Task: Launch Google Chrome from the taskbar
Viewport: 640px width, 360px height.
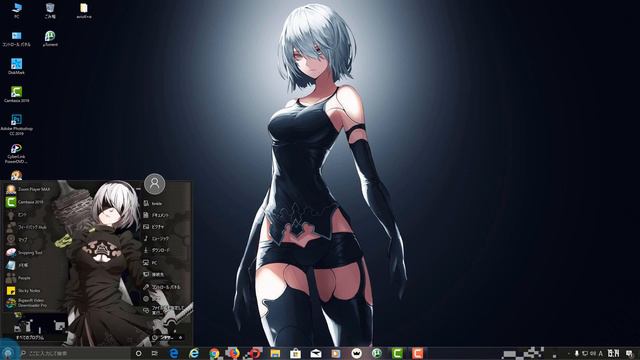Action: pyautogui.click(x=214, y=353)
